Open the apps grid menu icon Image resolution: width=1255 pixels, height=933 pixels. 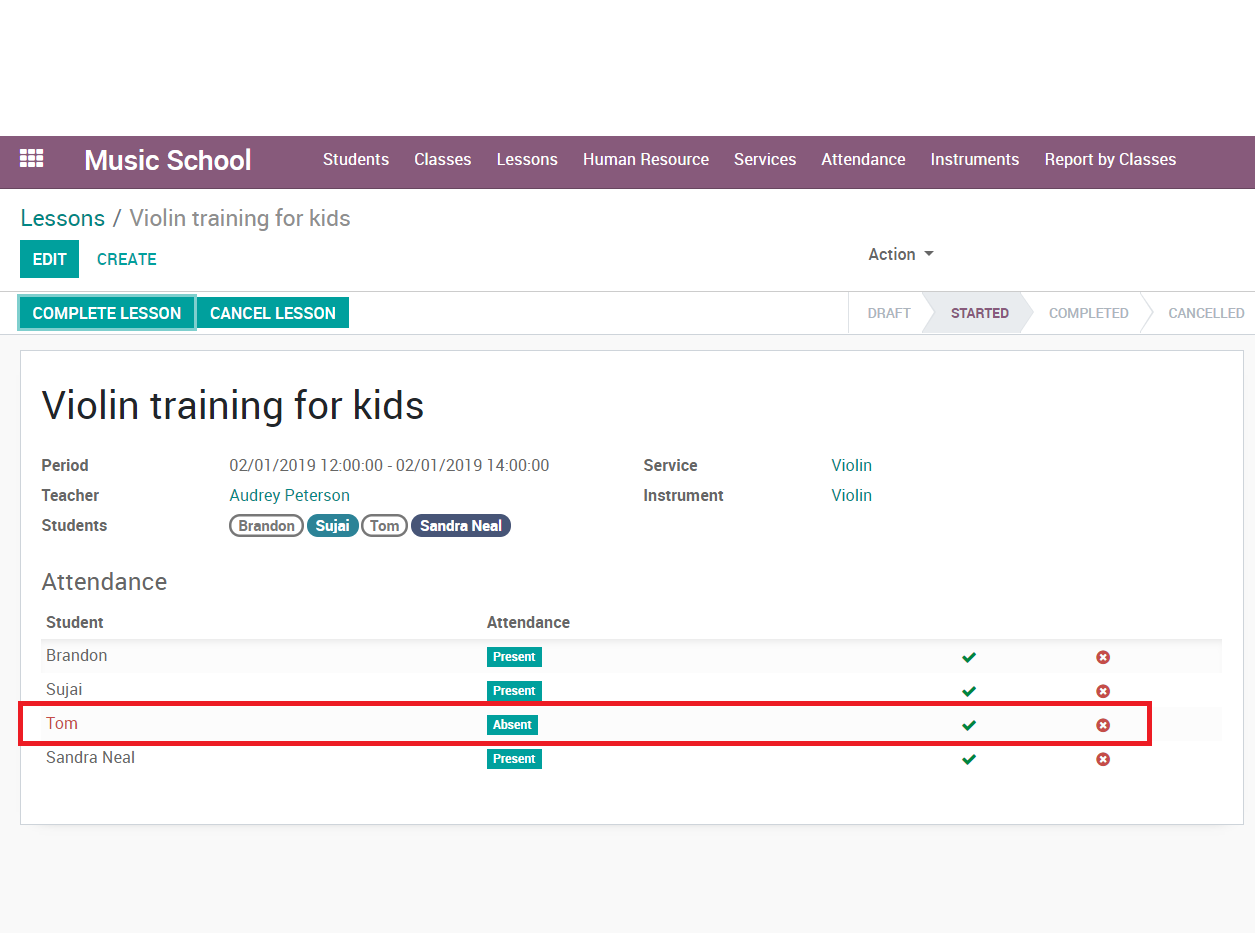[32, 159]
